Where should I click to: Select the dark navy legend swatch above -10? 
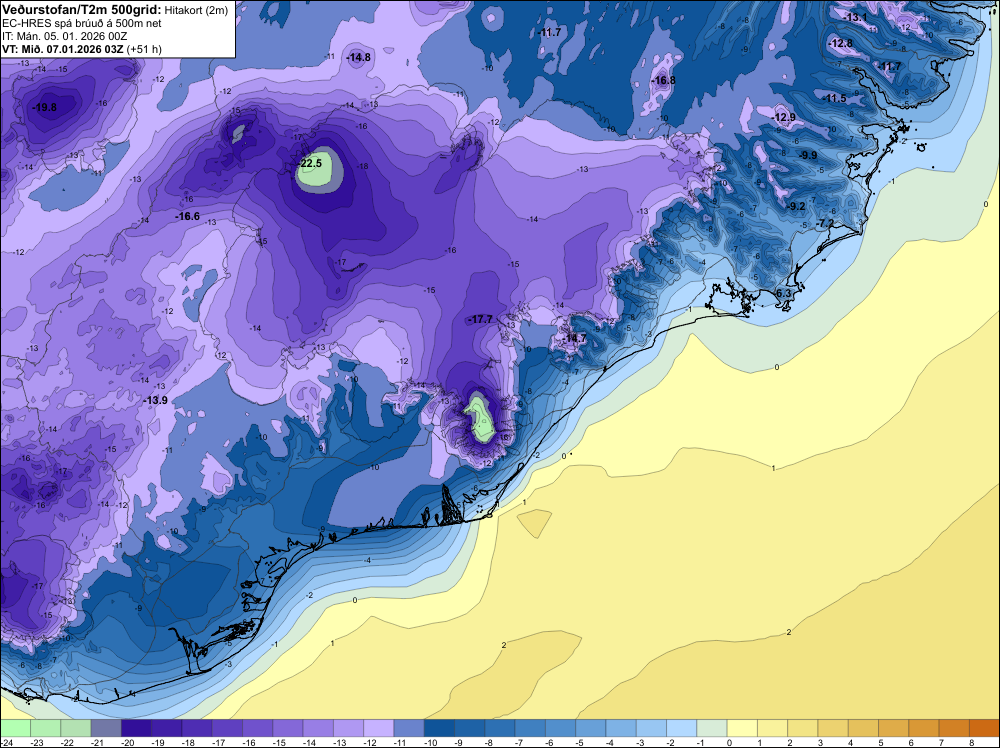pos(439,728)
